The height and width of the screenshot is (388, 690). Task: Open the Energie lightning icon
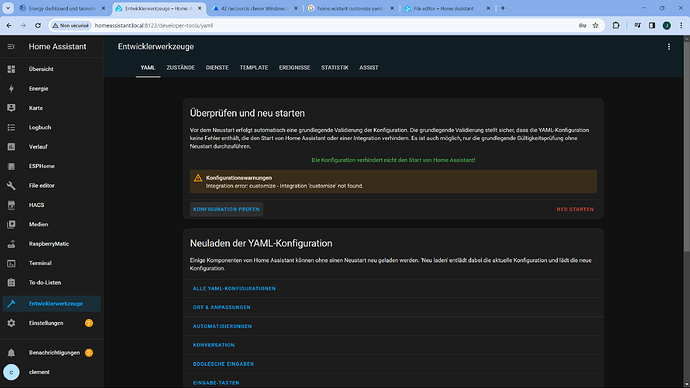[11, 88]
